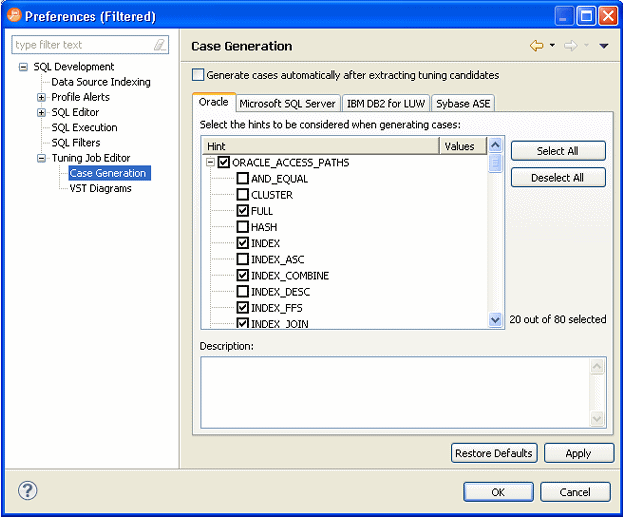Open the help question mark icon

pos(27,490)
